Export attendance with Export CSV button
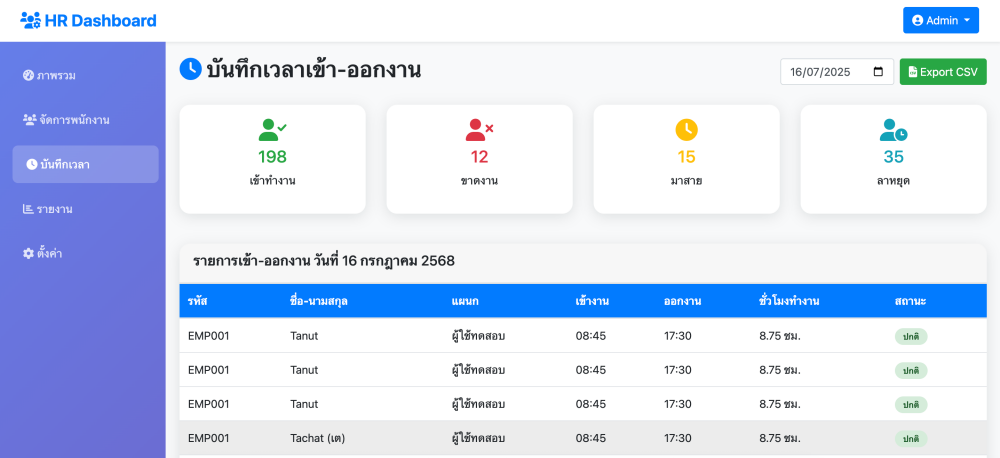Screen dimensions: 1000x458 943,71
